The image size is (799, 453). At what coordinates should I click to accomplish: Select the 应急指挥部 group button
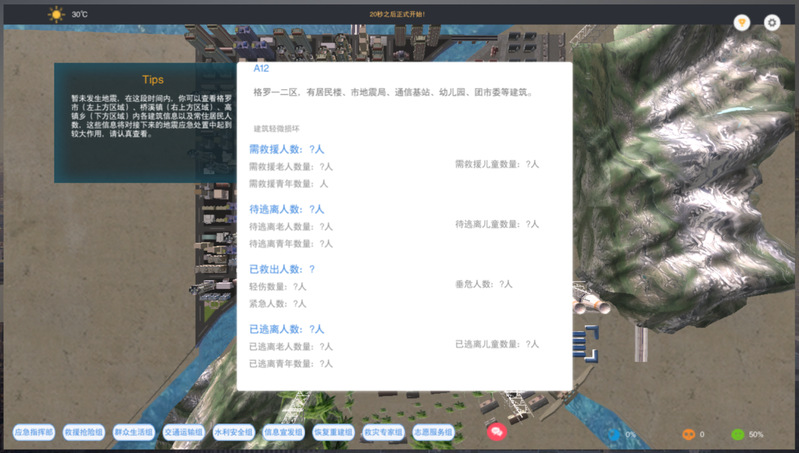tap(34, 432)
